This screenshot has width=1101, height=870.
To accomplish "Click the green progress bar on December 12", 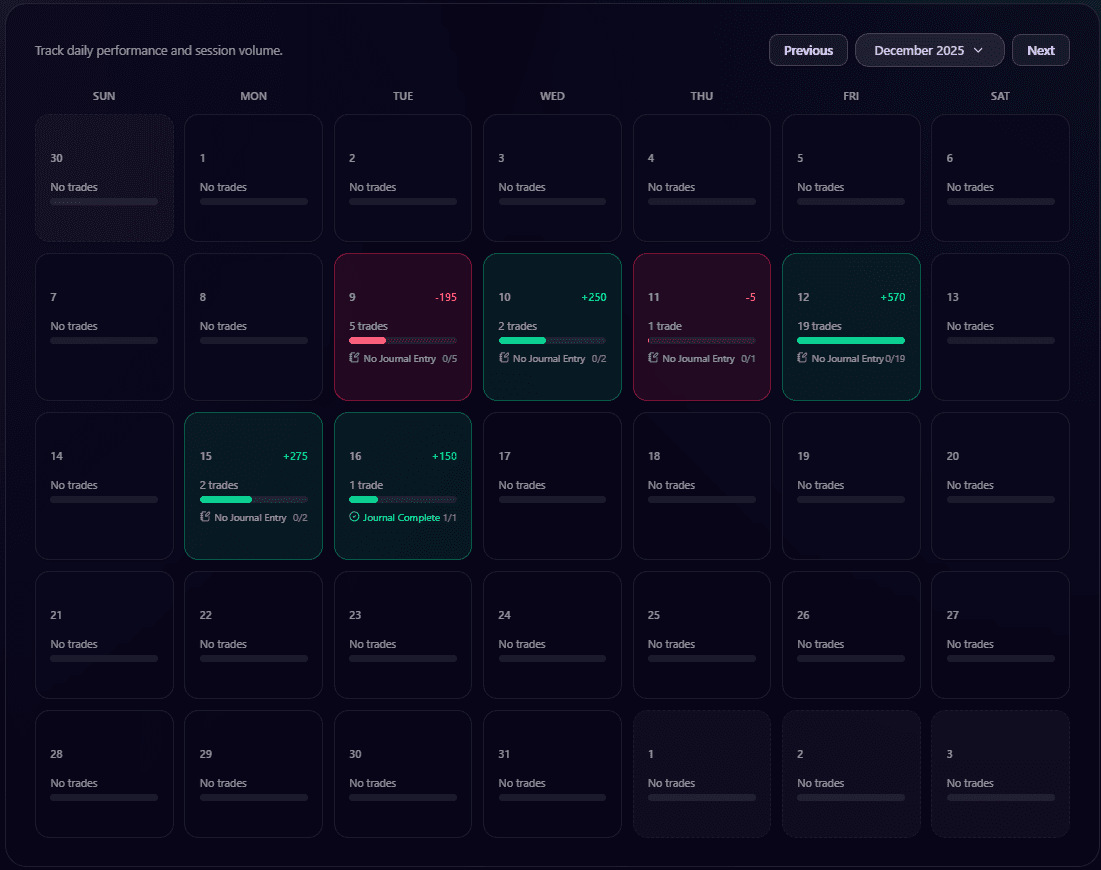I will point(851,341).
